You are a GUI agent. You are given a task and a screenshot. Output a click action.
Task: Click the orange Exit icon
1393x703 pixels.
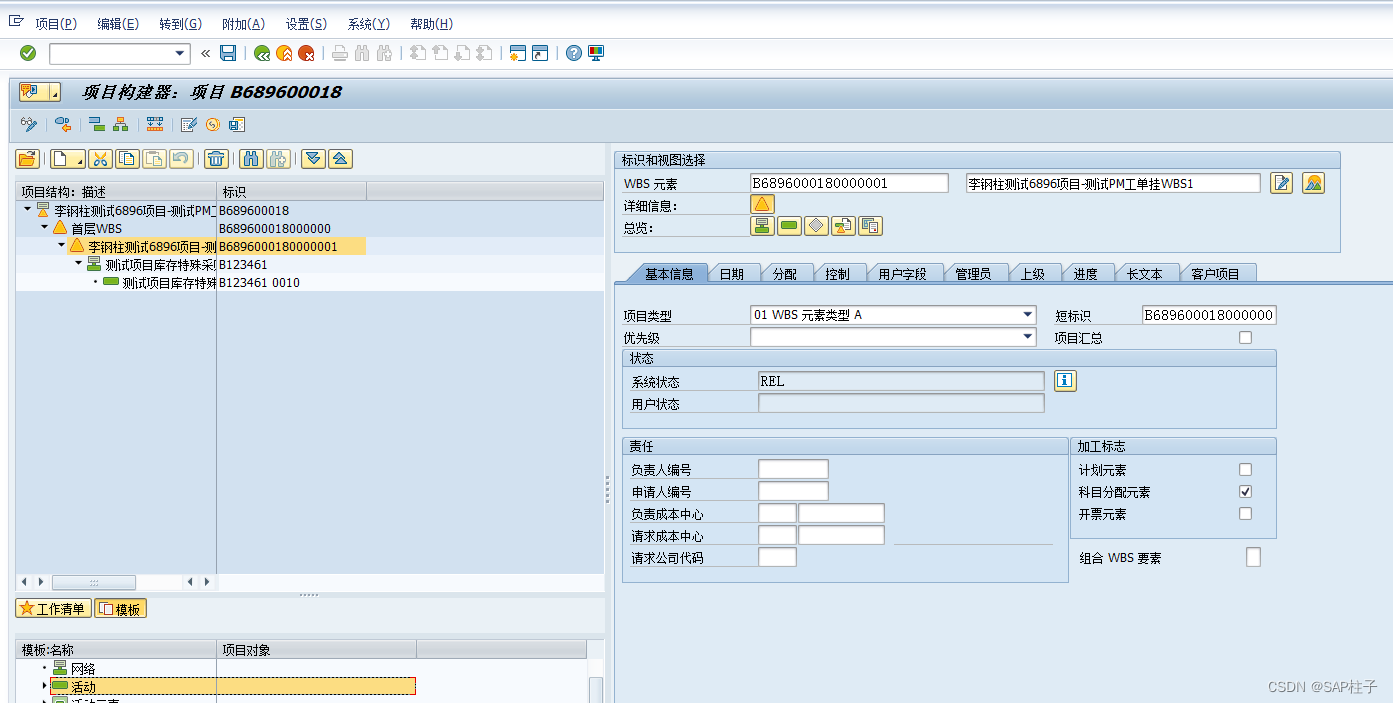click(284, 53)
